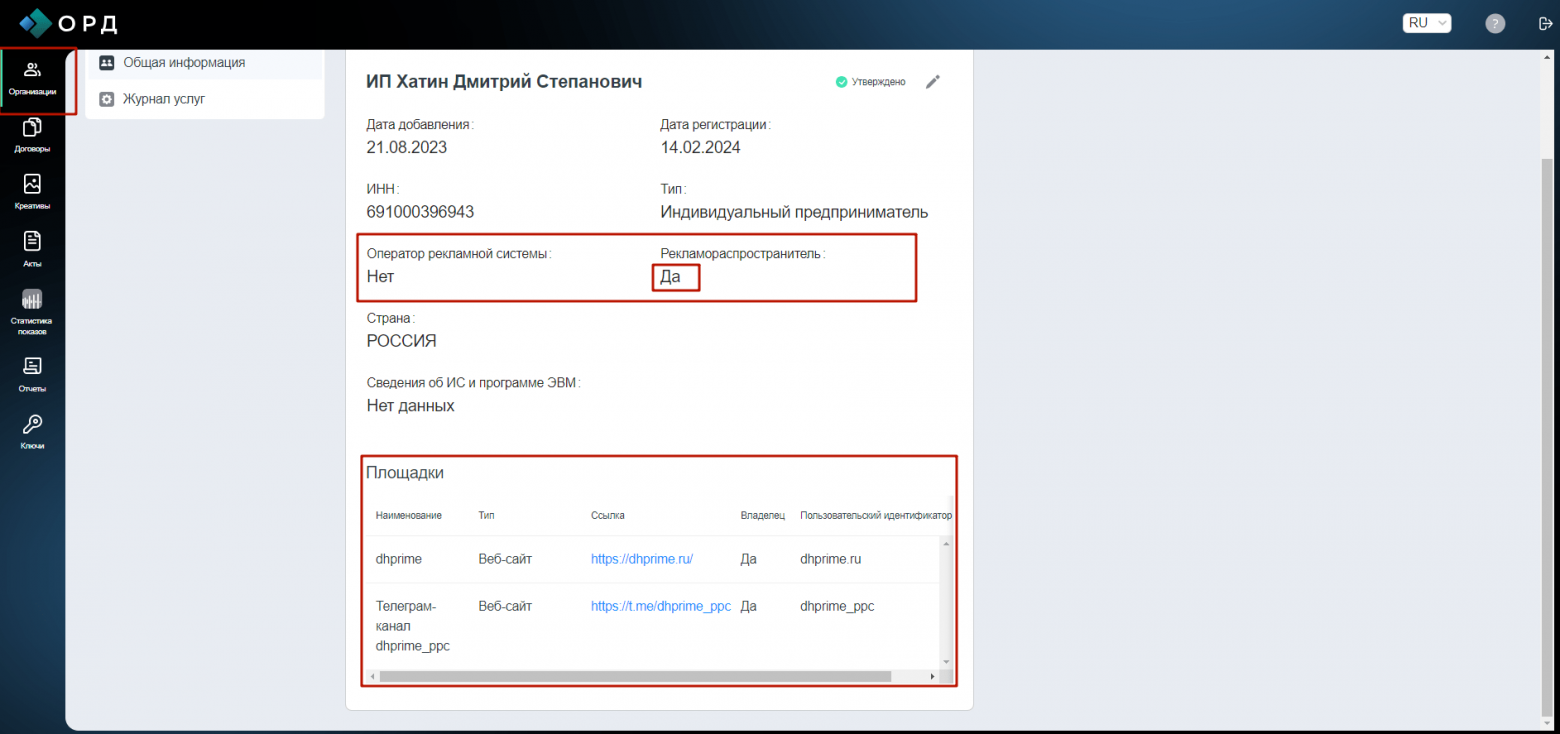Open the Отчеты sidebar section
Image resolution: width=1560 pixels, height=734 pixels.
[x=32, y=374]
